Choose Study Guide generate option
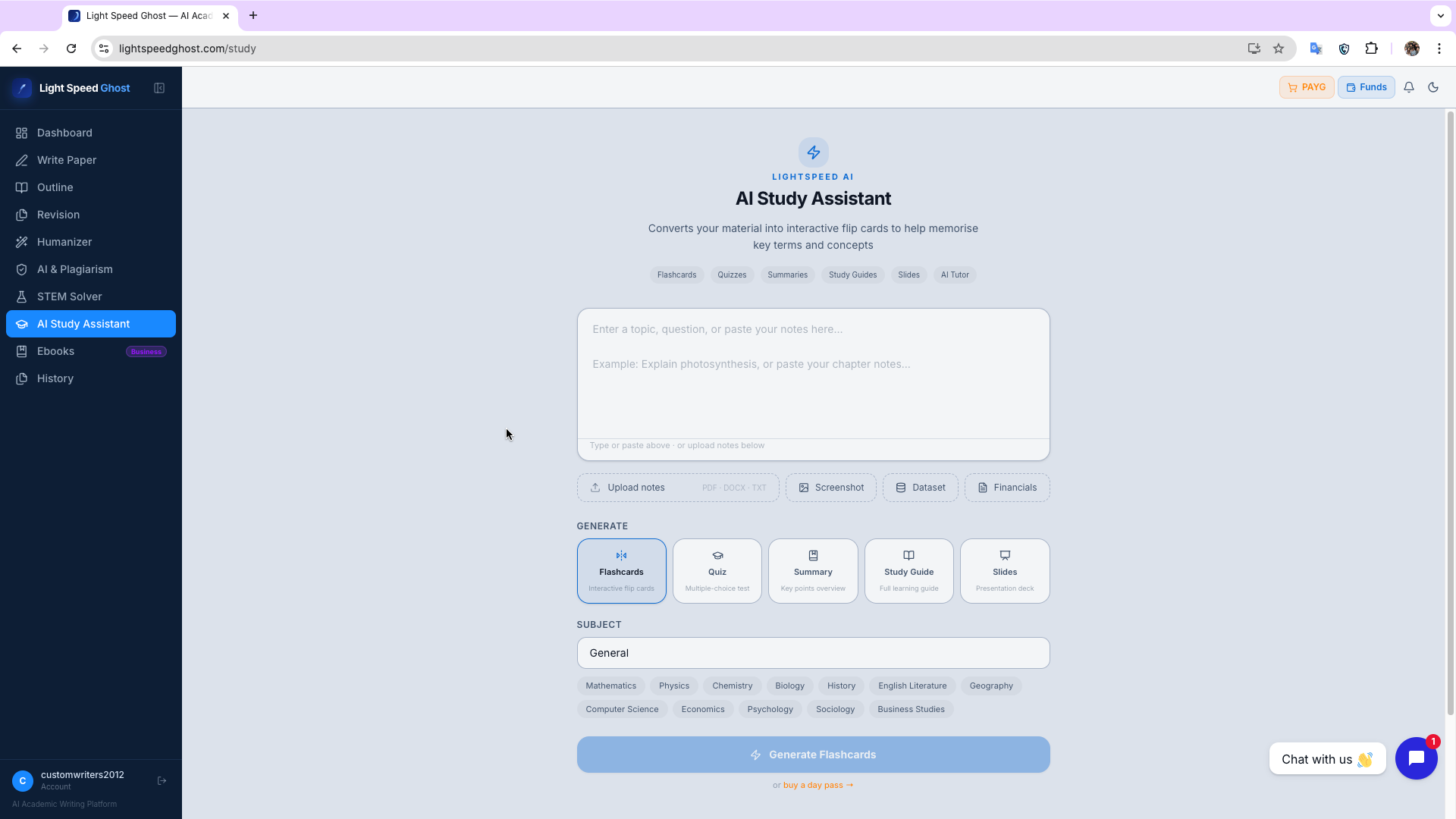Viewport: 1456px width, 819px height. [909, 571]
